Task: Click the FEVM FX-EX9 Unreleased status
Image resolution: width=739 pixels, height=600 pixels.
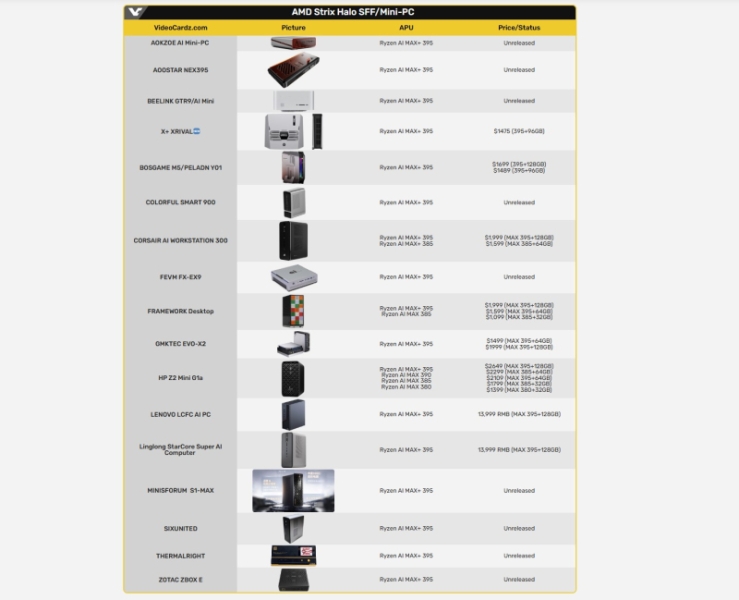Action: (x=518, y=277)
